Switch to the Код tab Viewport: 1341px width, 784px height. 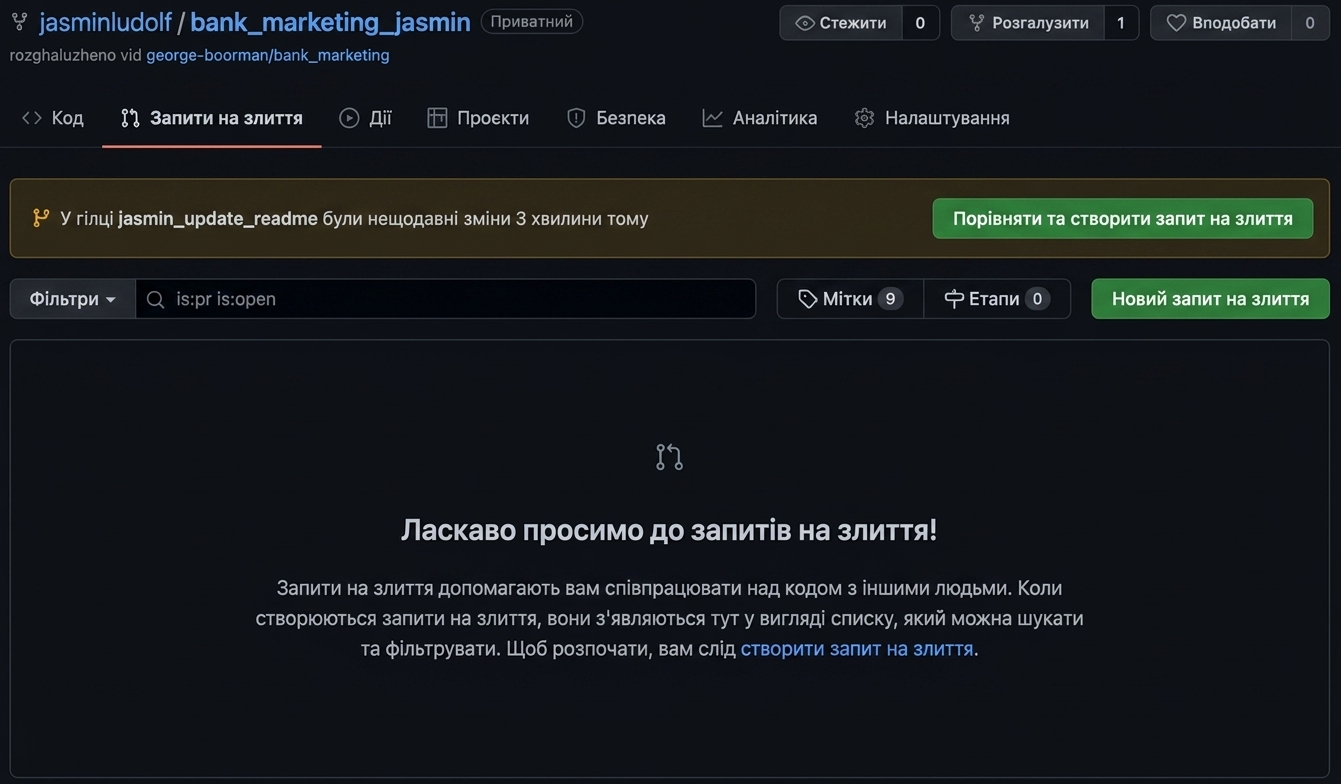pos(53,118)
